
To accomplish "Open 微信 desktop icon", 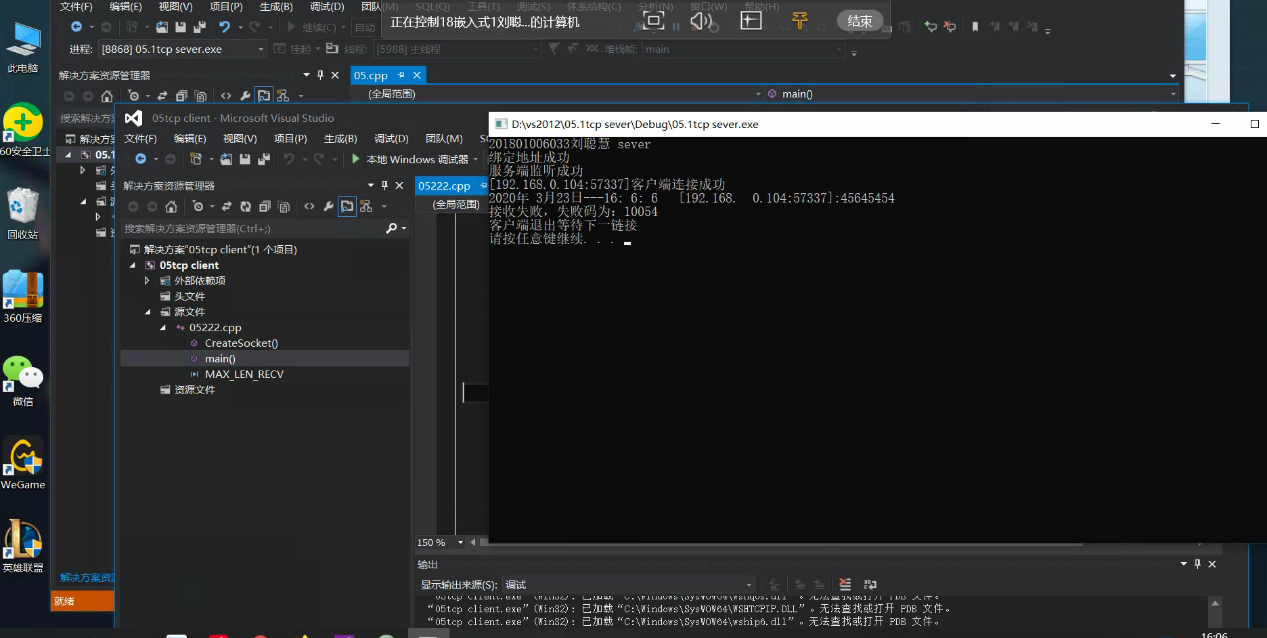I will coord(22,381).
